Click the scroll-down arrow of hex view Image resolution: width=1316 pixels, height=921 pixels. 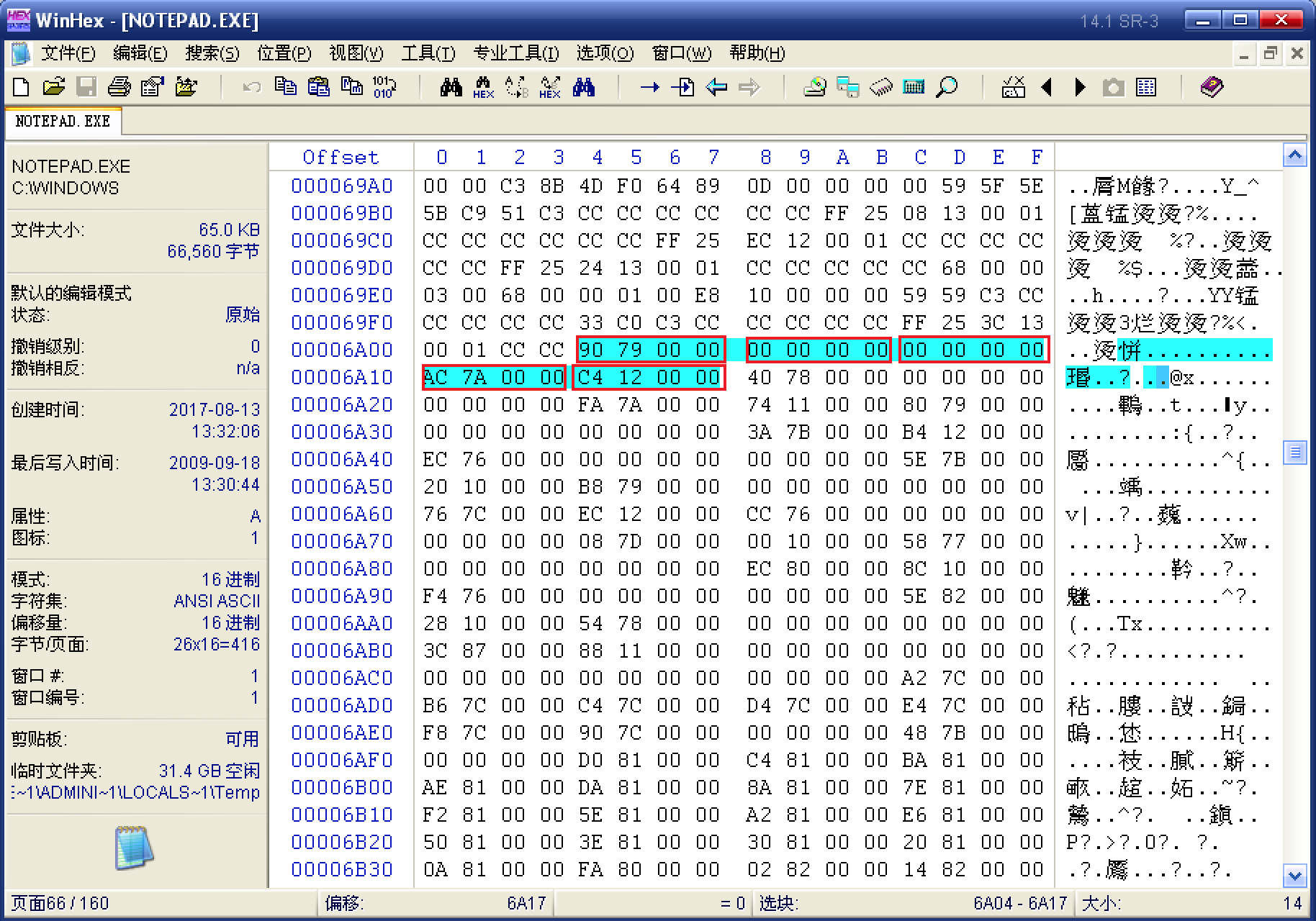(x=1294, y=876)
